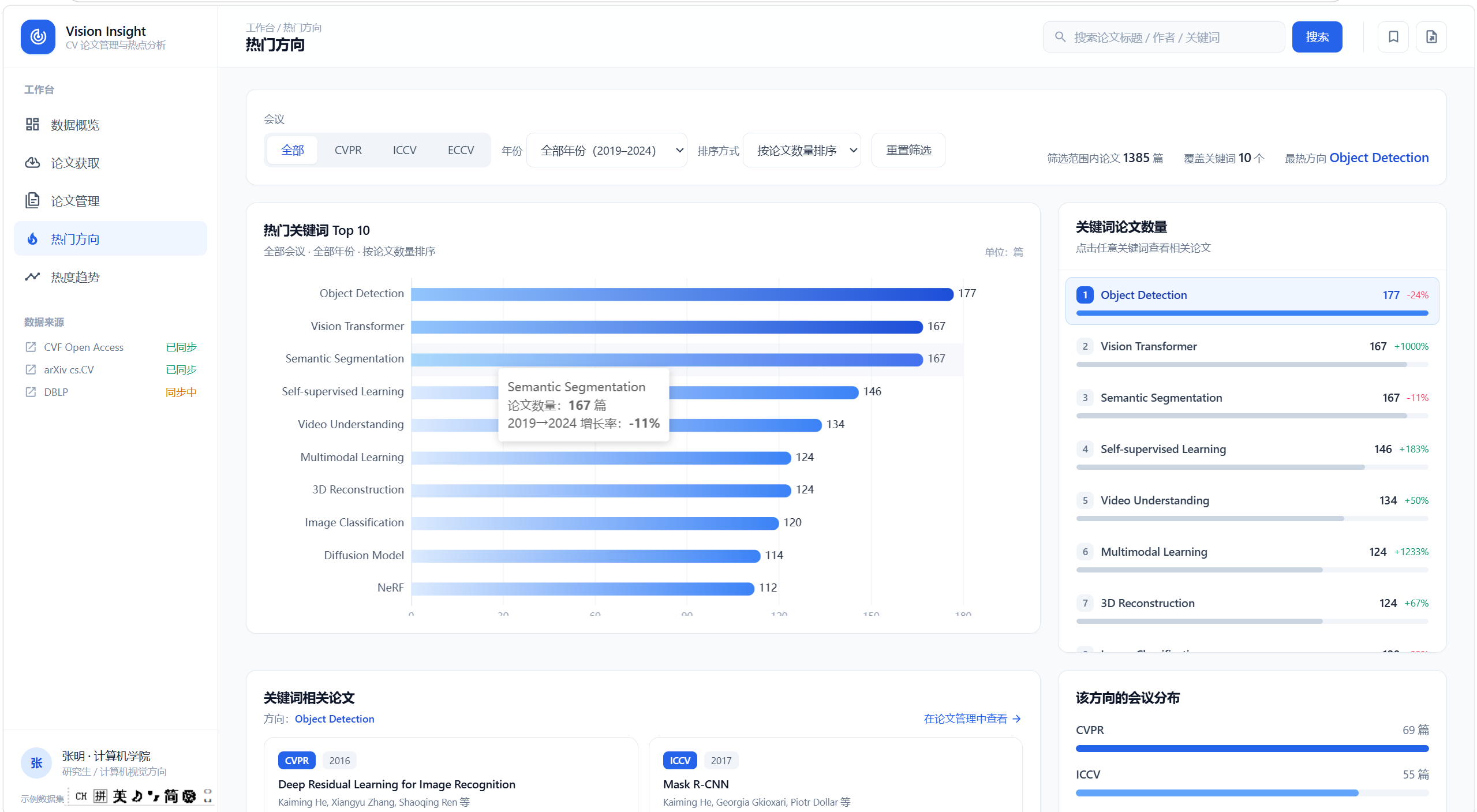Select Self-supervised Learning row in keyword list
This screenshot has height=812, width=1477.
[1252, 455]
